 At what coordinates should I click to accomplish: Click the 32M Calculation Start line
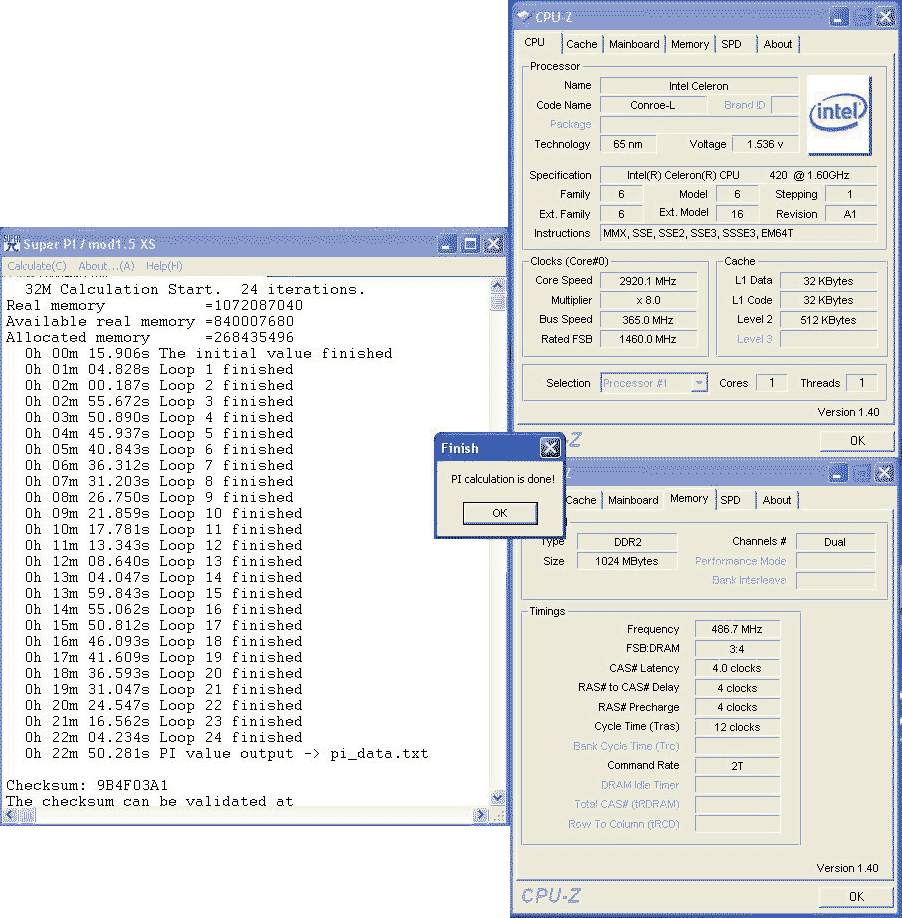click(195, 289)
